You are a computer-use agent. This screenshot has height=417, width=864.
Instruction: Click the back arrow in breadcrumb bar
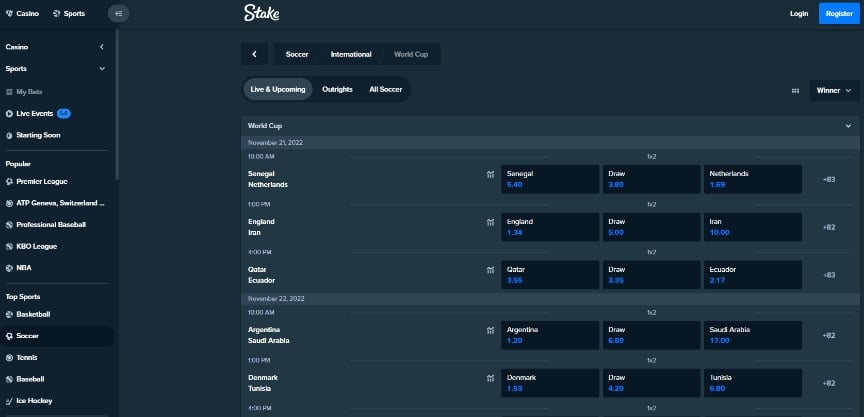pos(255,54)
